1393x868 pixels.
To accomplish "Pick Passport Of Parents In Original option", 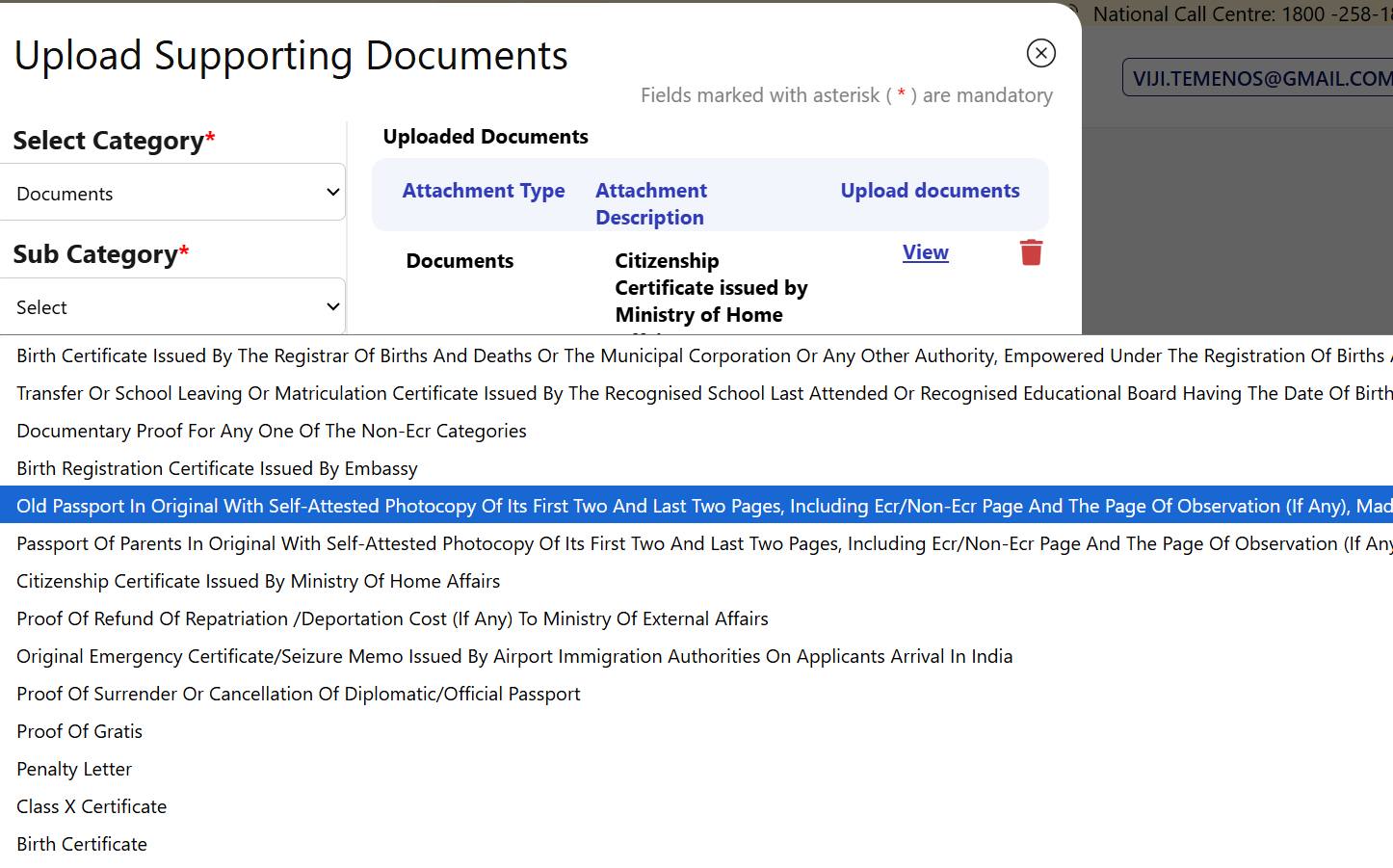I will click(696, 543).
